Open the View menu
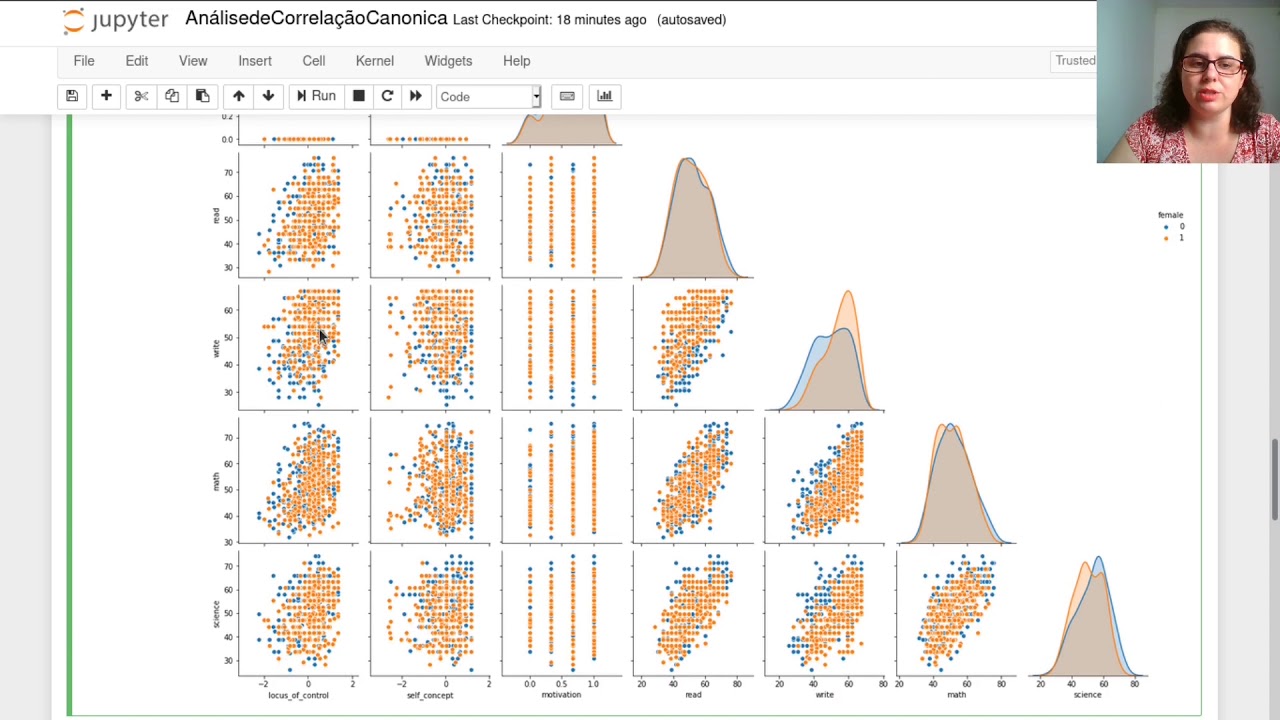 click(x=193, y=61)
